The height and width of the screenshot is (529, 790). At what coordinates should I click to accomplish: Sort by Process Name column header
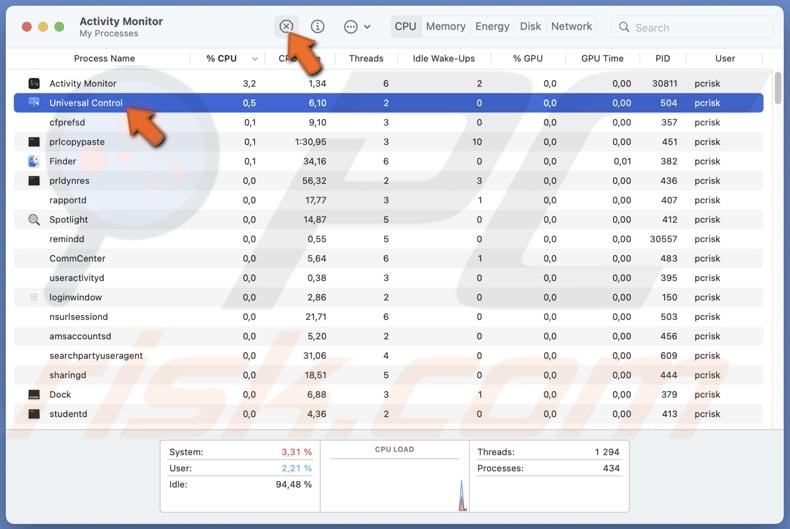104,58
